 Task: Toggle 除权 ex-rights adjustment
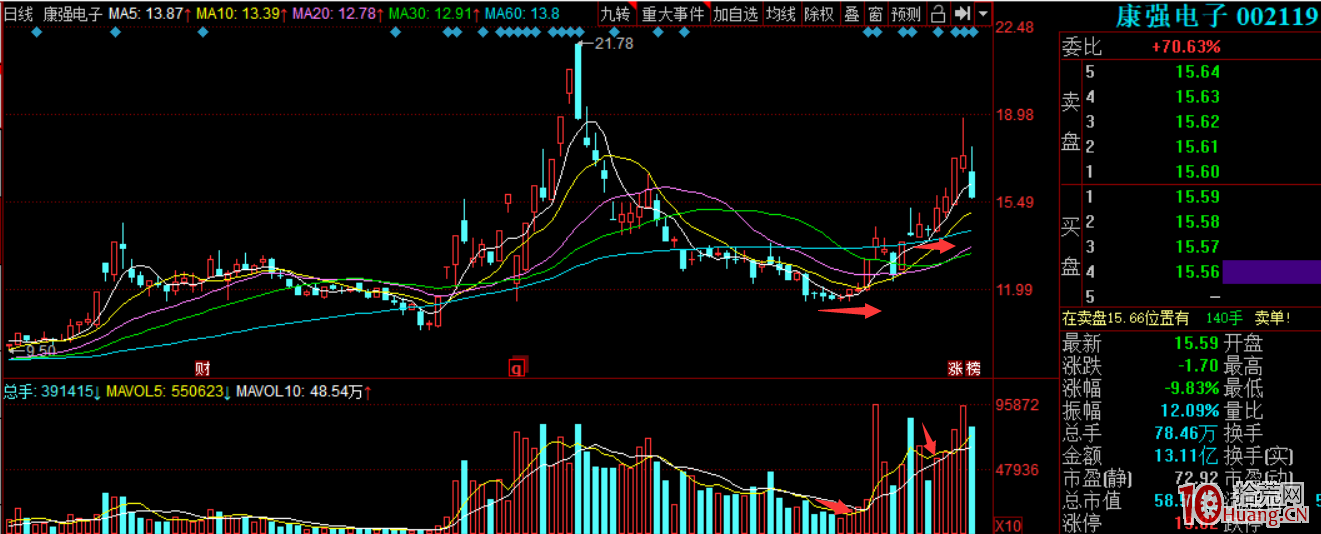coord(820,14)
